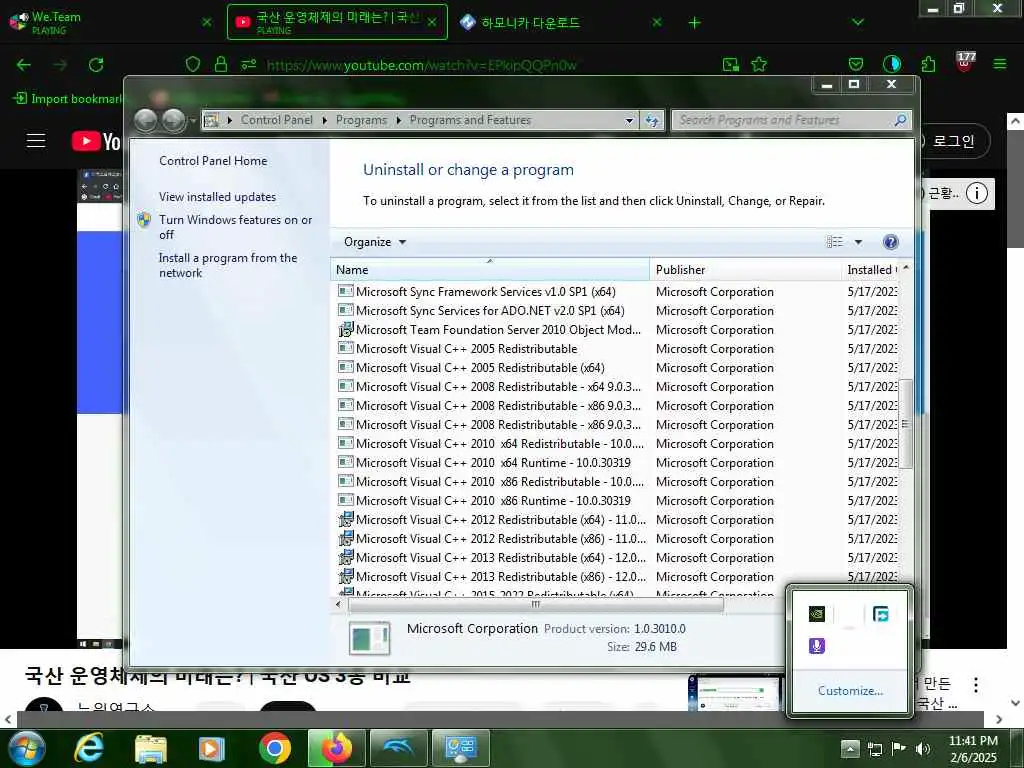Click the vertical scrollbar thumb of program list

tap(905, 424)
